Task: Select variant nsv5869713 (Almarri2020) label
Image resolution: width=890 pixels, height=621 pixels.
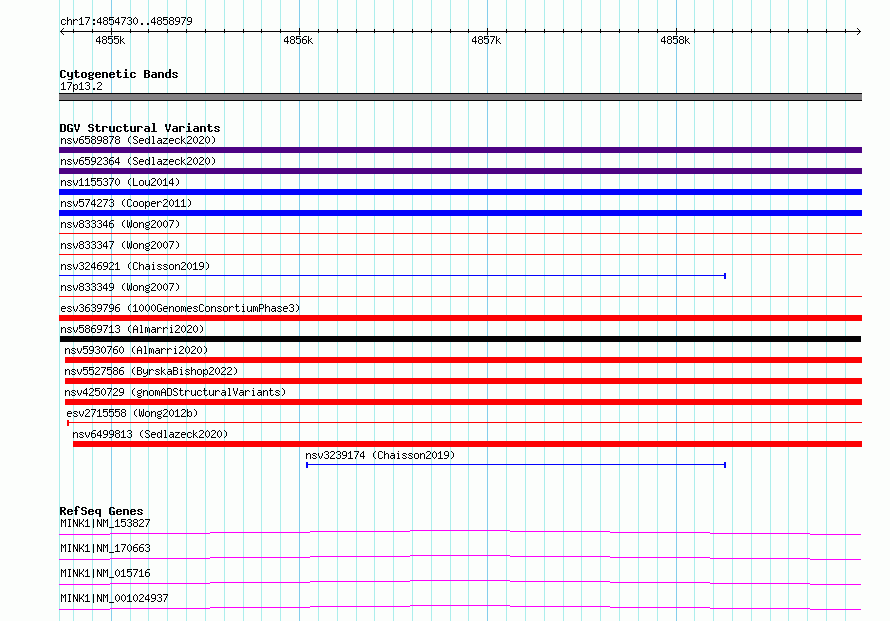Action: (132, 329)
